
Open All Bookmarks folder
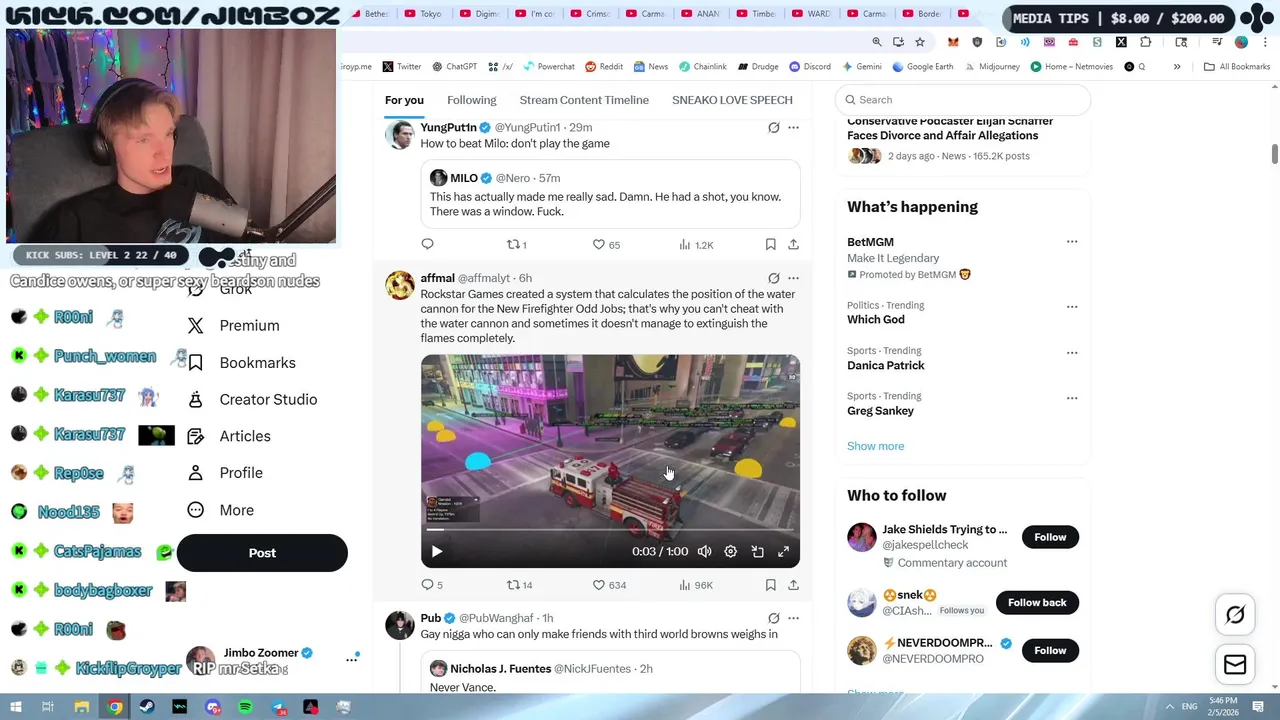point(1236,67)
